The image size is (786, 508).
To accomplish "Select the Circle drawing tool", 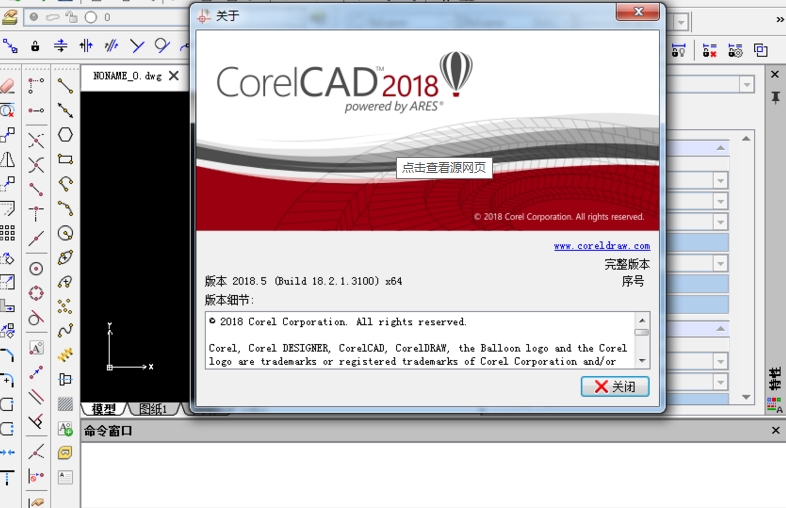I will pyautogui.click(x=65, y=233).
